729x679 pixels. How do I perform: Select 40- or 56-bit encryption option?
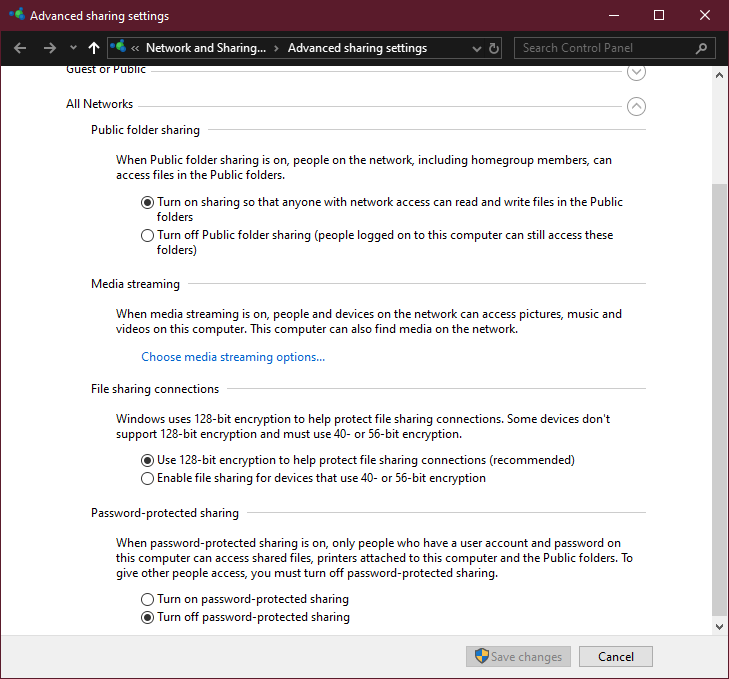[147, 479]
